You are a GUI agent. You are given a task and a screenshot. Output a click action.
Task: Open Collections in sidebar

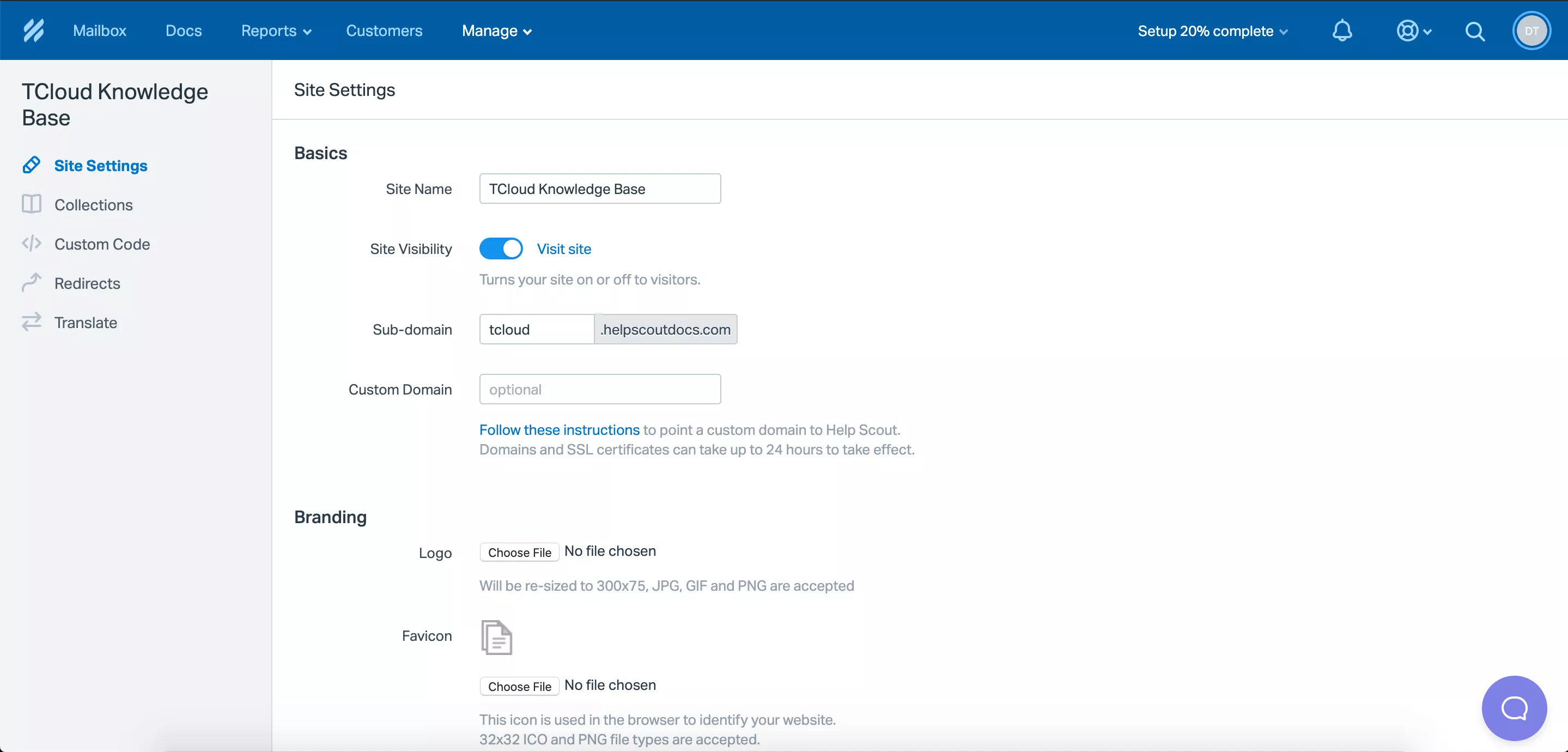tap(93, 204)
